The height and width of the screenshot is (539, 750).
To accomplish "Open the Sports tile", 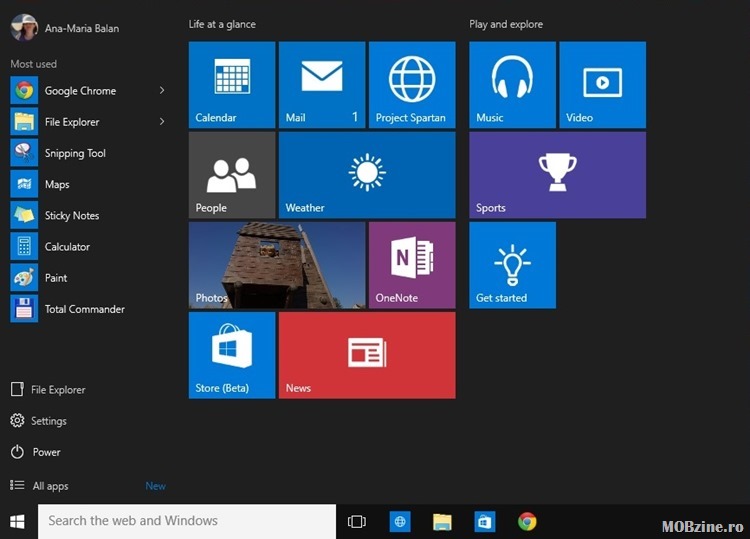I will coord(557,175).
